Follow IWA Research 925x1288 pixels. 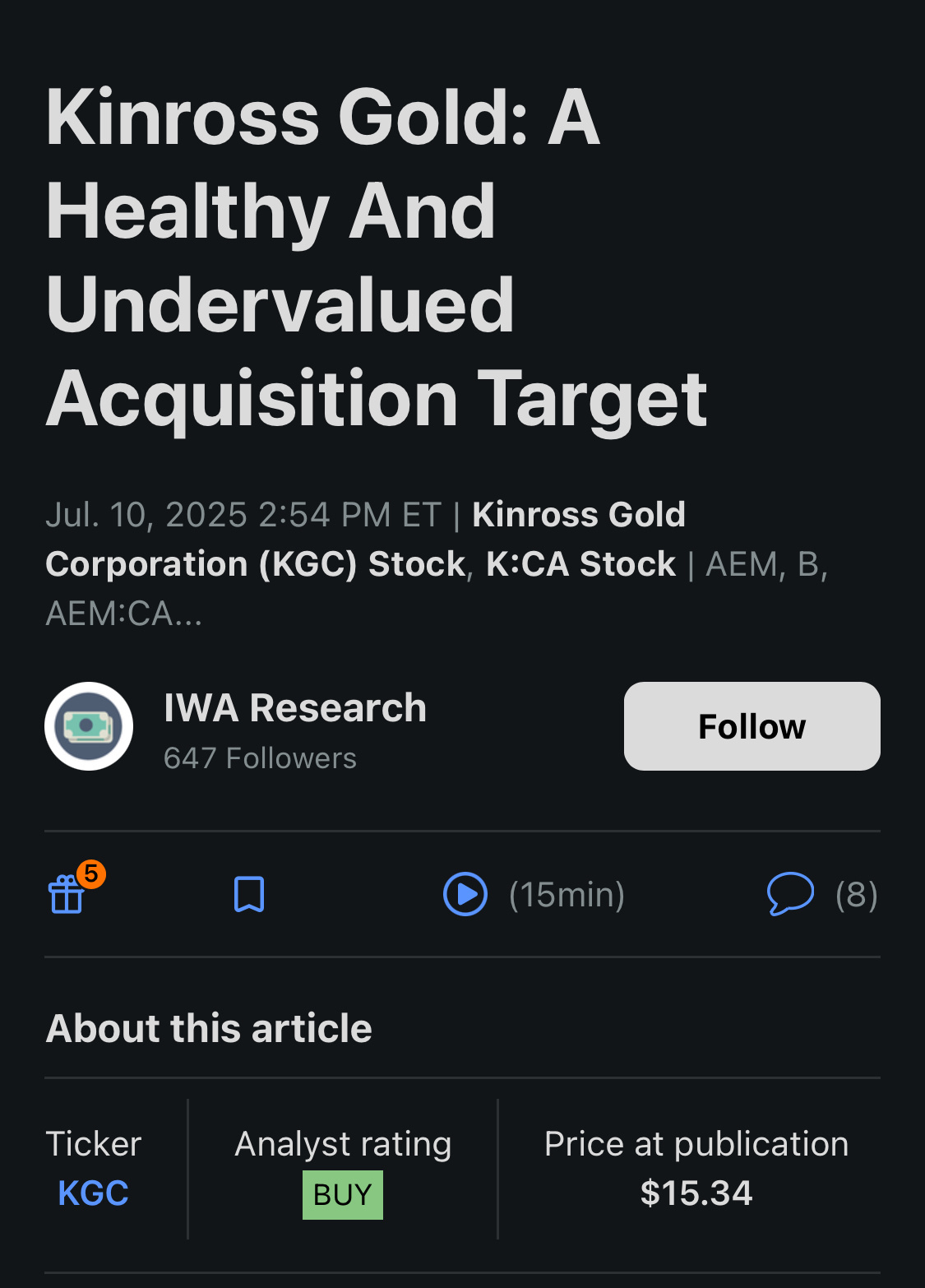tap(752, 726)
